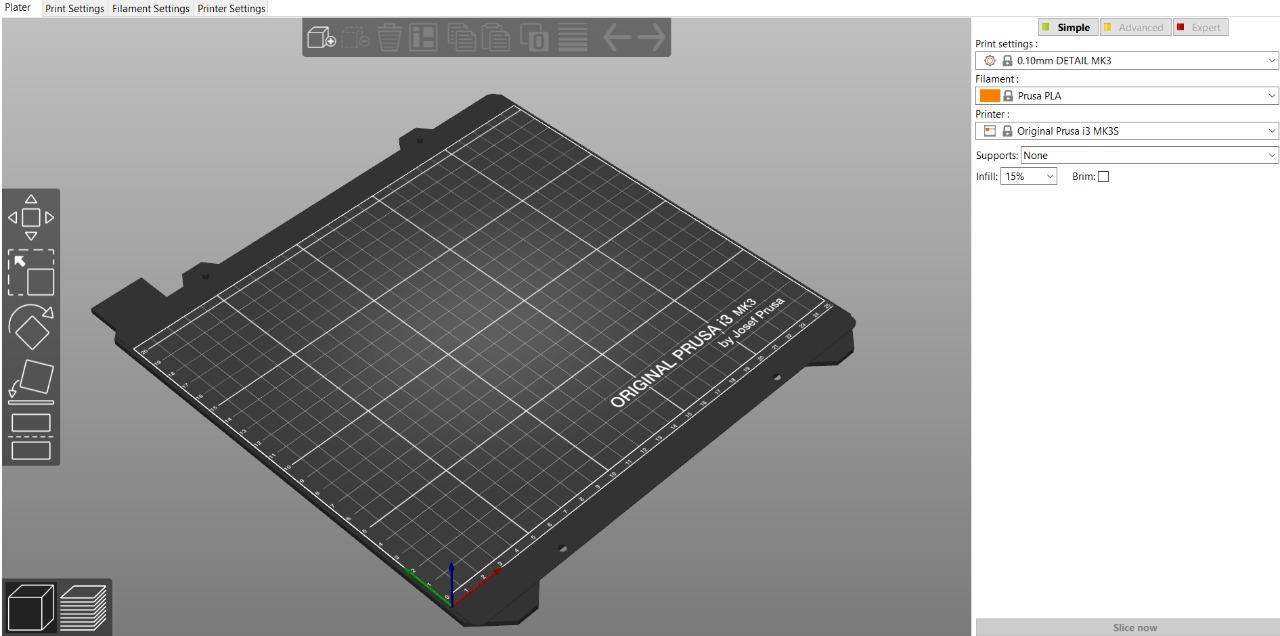The width and height of the screenshot is (1280, 636).
Task: Click the Copy icon in the top toolbar
Action: 461,38
